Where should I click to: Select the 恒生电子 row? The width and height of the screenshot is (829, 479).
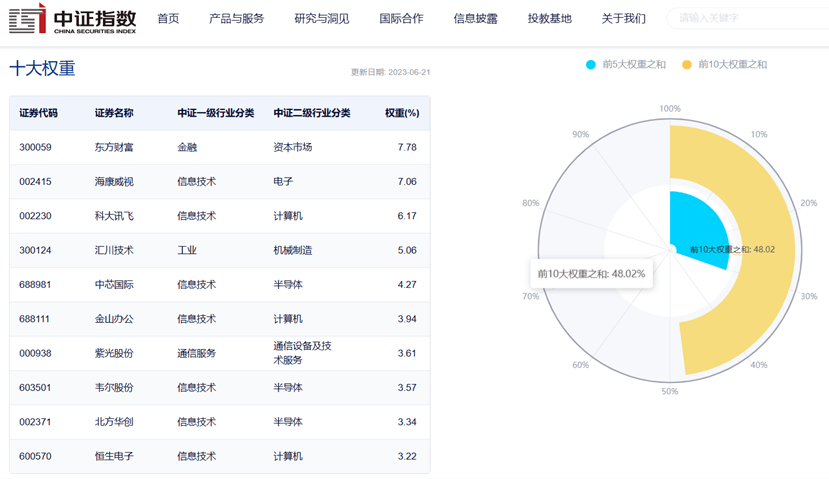click(x=219, y=456)
